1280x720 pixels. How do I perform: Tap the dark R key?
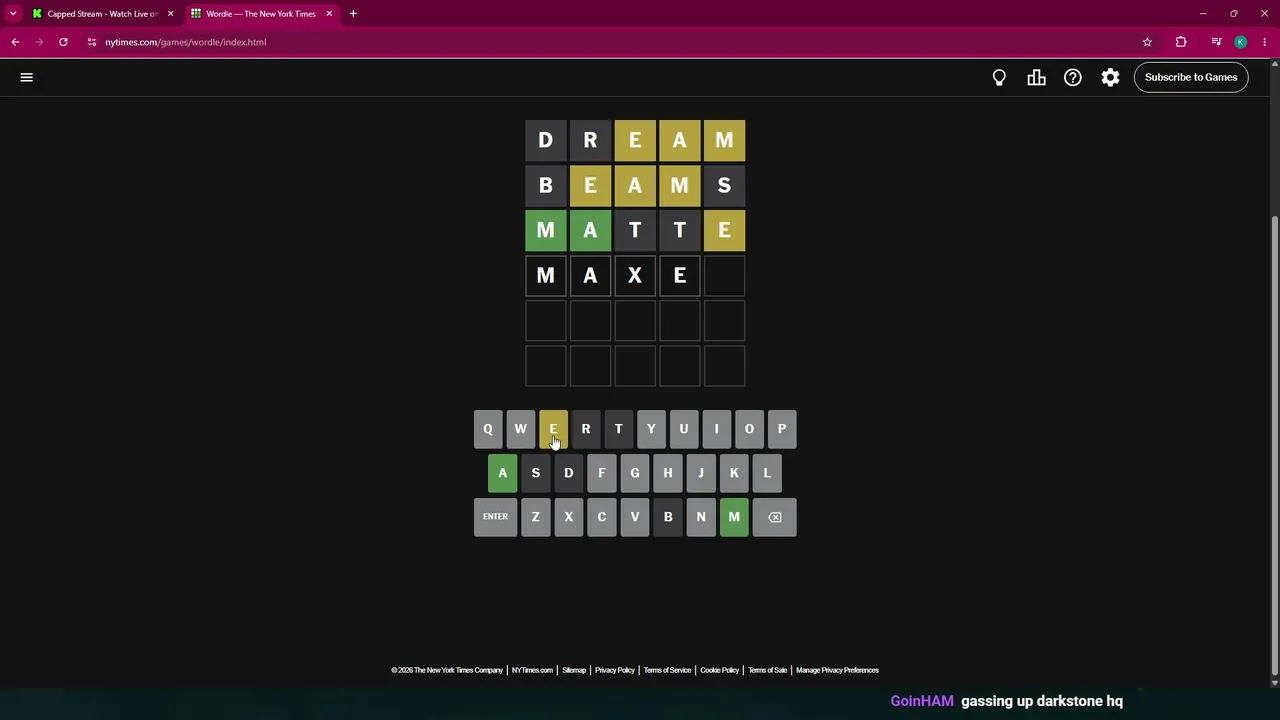586,429
